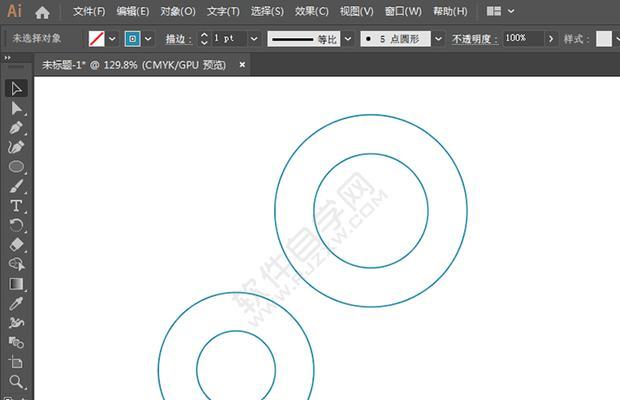Select the Rotate tool

(16, 225)
